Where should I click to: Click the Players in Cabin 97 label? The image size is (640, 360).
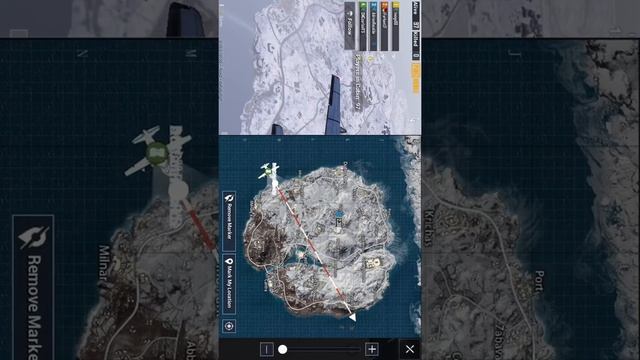pyautogui.click(x=358, y=82)
